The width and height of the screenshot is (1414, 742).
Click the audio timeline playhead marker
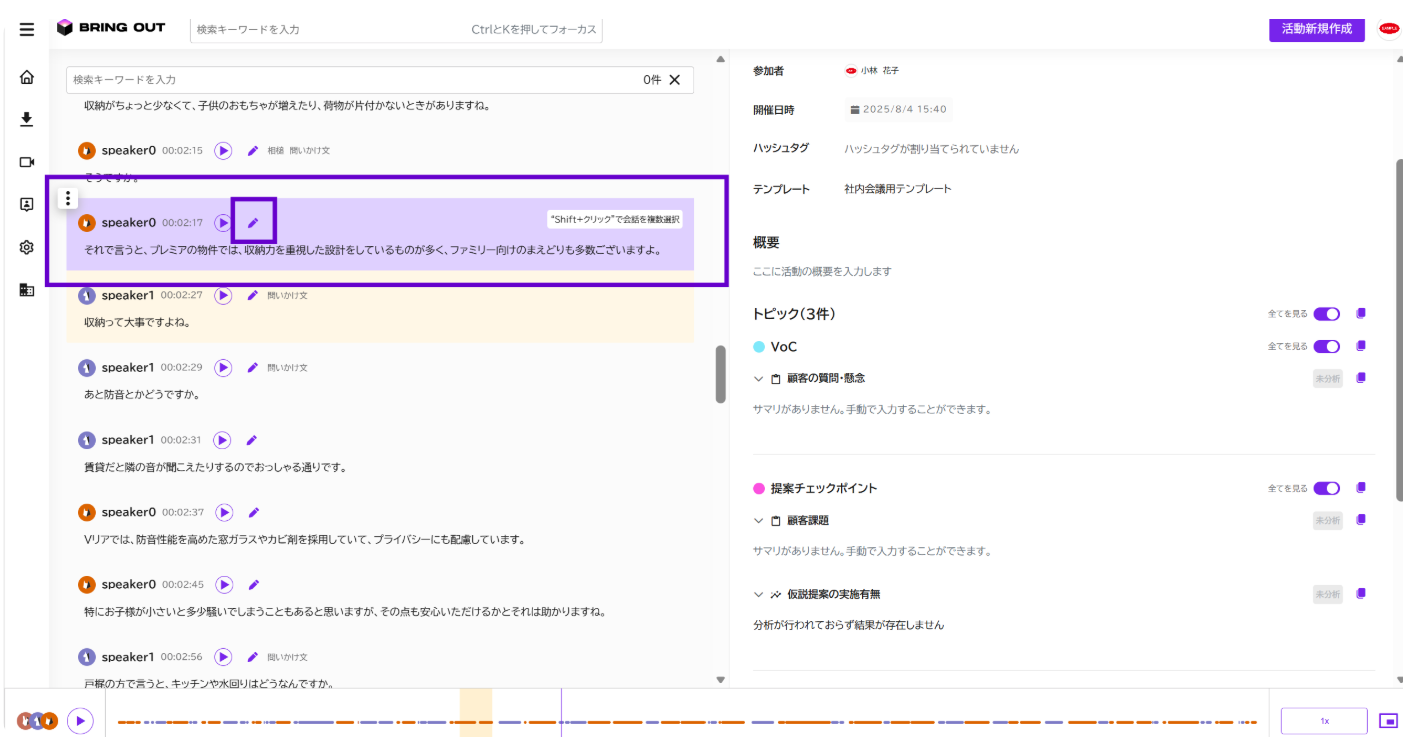(561, 713)
